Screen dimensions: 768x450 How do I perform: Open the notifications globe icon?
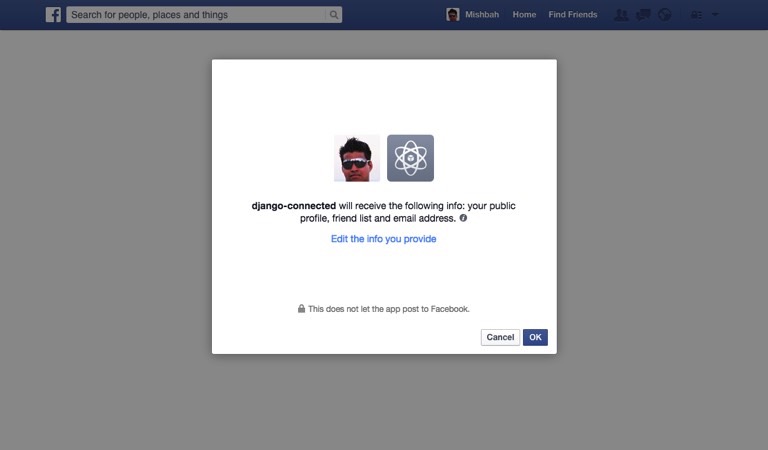pyautogui.click(x=665, y=15)
